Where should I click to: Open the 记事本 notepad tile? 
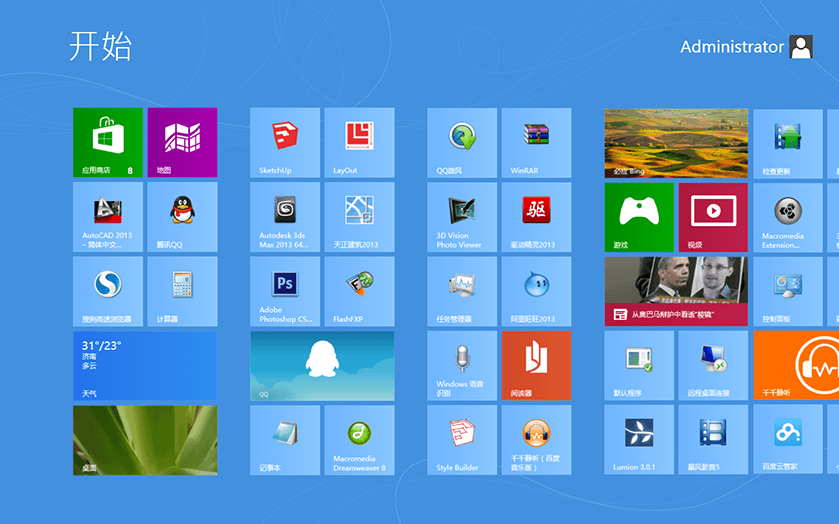point(285,440)
